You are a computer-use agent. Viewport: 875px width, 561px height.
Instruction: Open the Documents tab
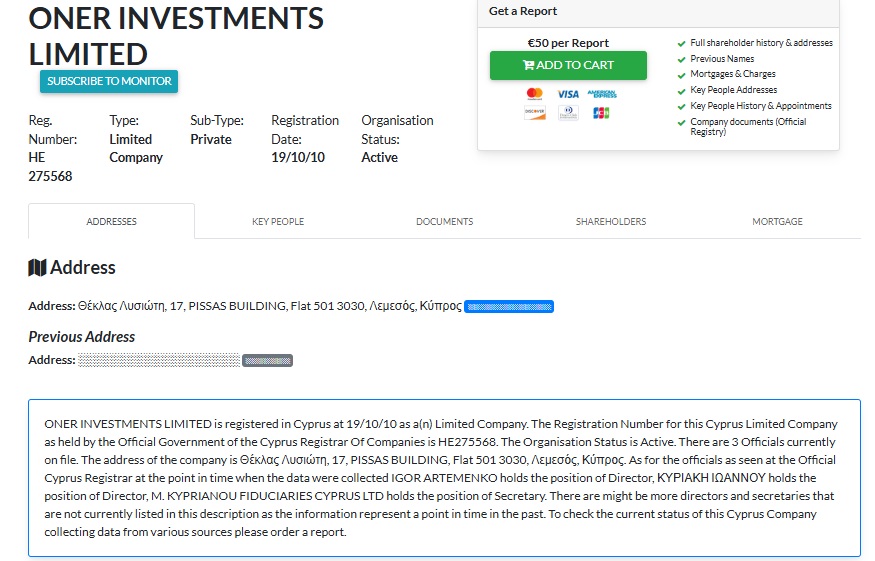(x=444, y=222)
